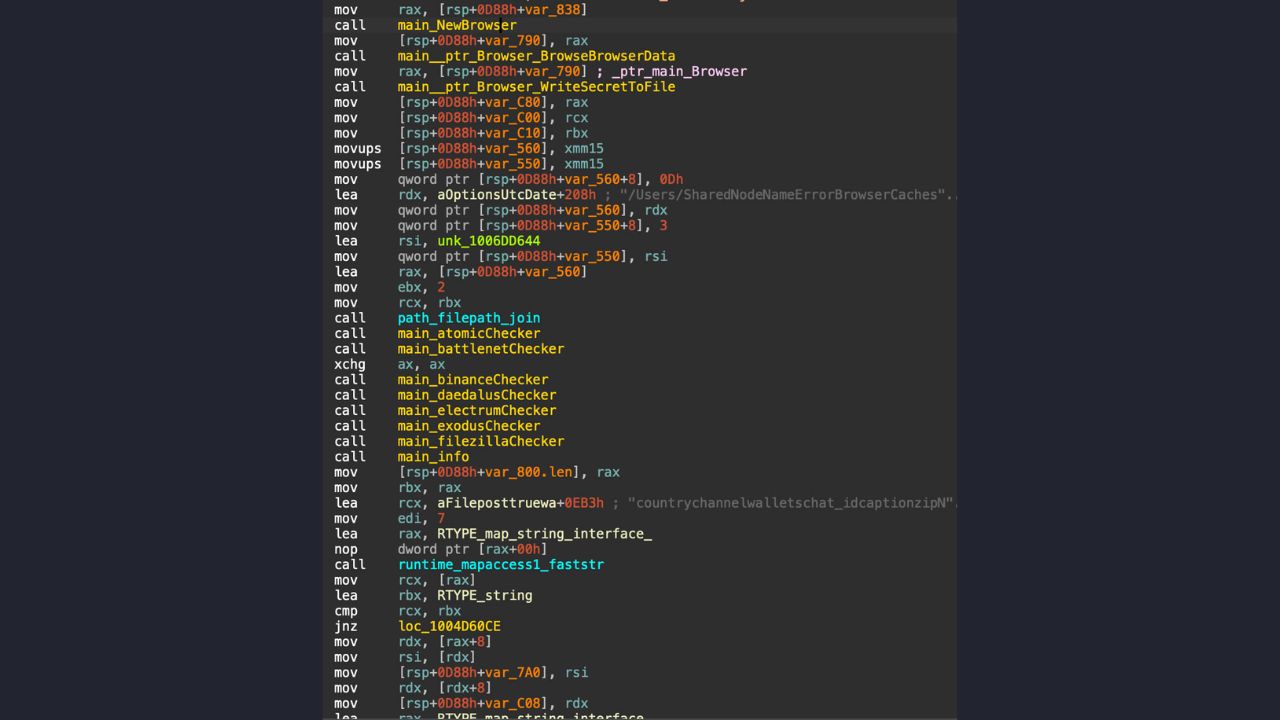
Task: Select main__ptr_Browser_BrowseBrowserData function name
Action: (x=536, y=56)
